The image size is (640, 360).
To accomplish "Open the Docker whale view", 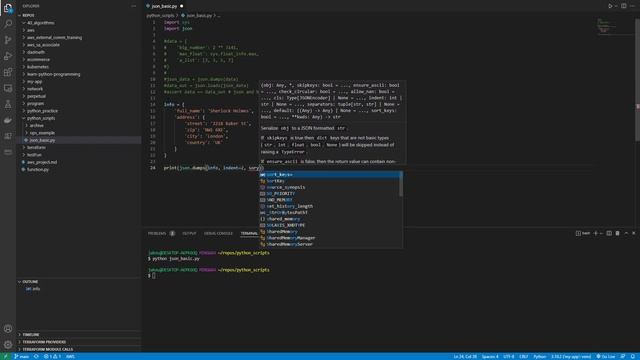I will [8, 120].
